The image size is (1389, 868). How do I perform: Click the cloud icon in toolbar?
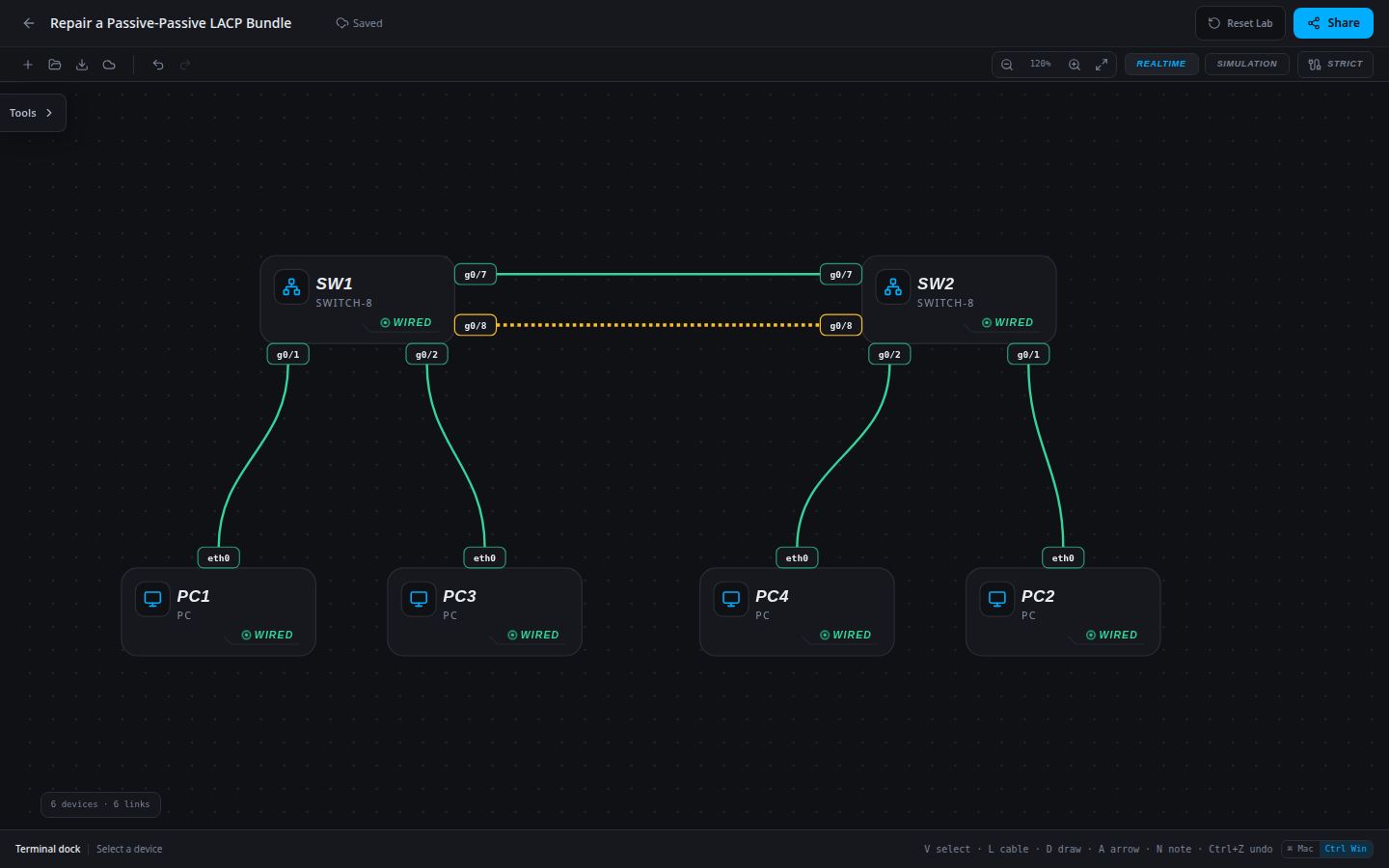(x=109, y=65)
